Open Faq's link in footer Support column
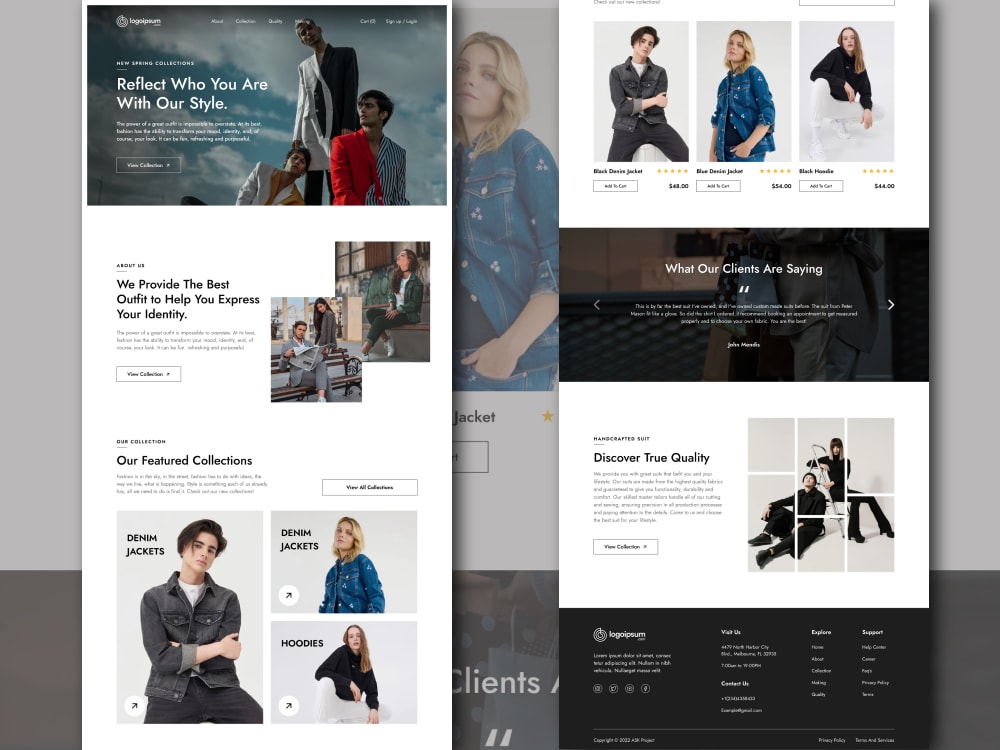Viewport: 1000px width, 750px height. click(x=867, y=671)
